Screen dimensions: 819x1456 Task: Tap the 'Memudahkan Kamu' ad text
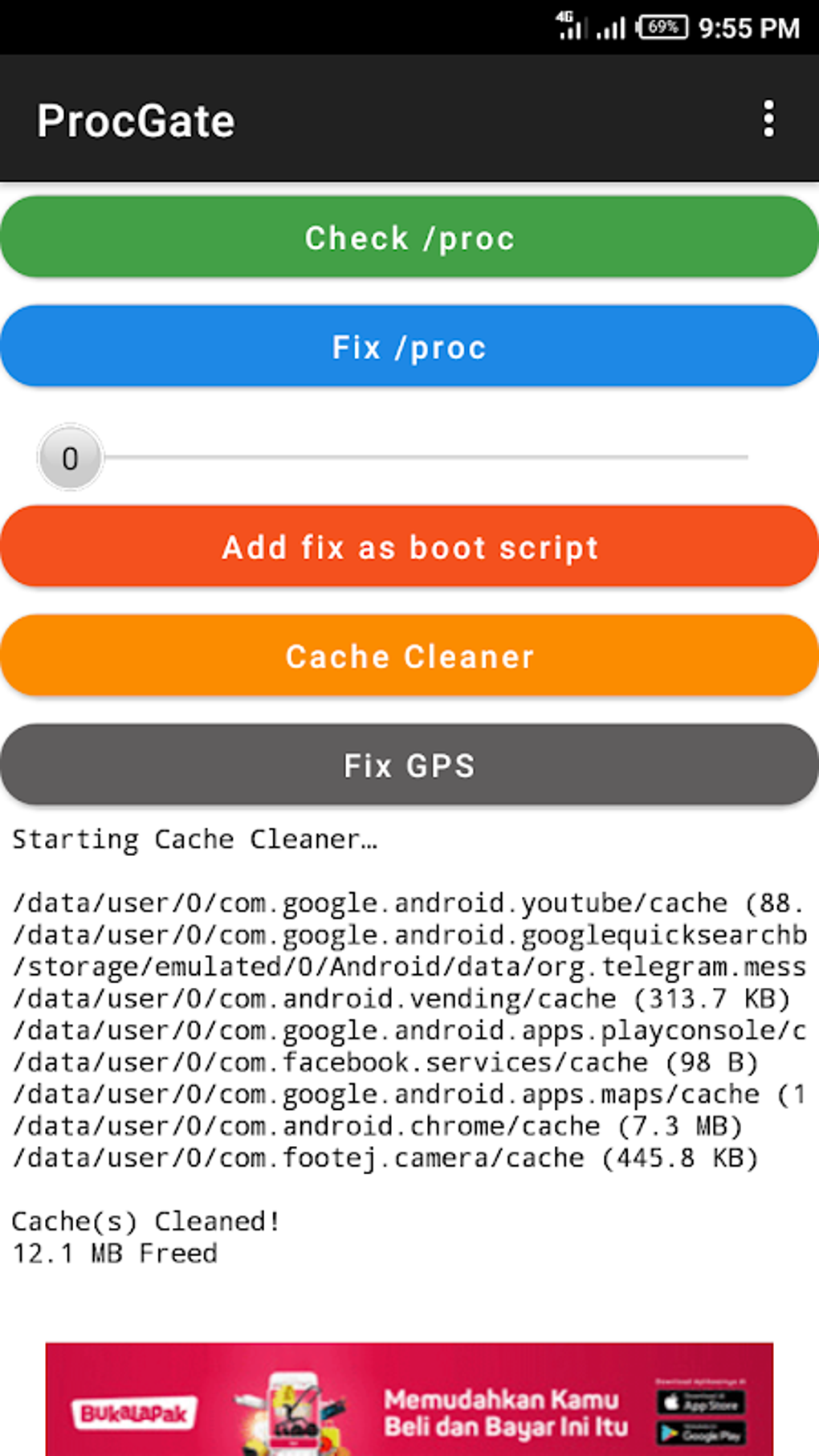click(501, 1400)
